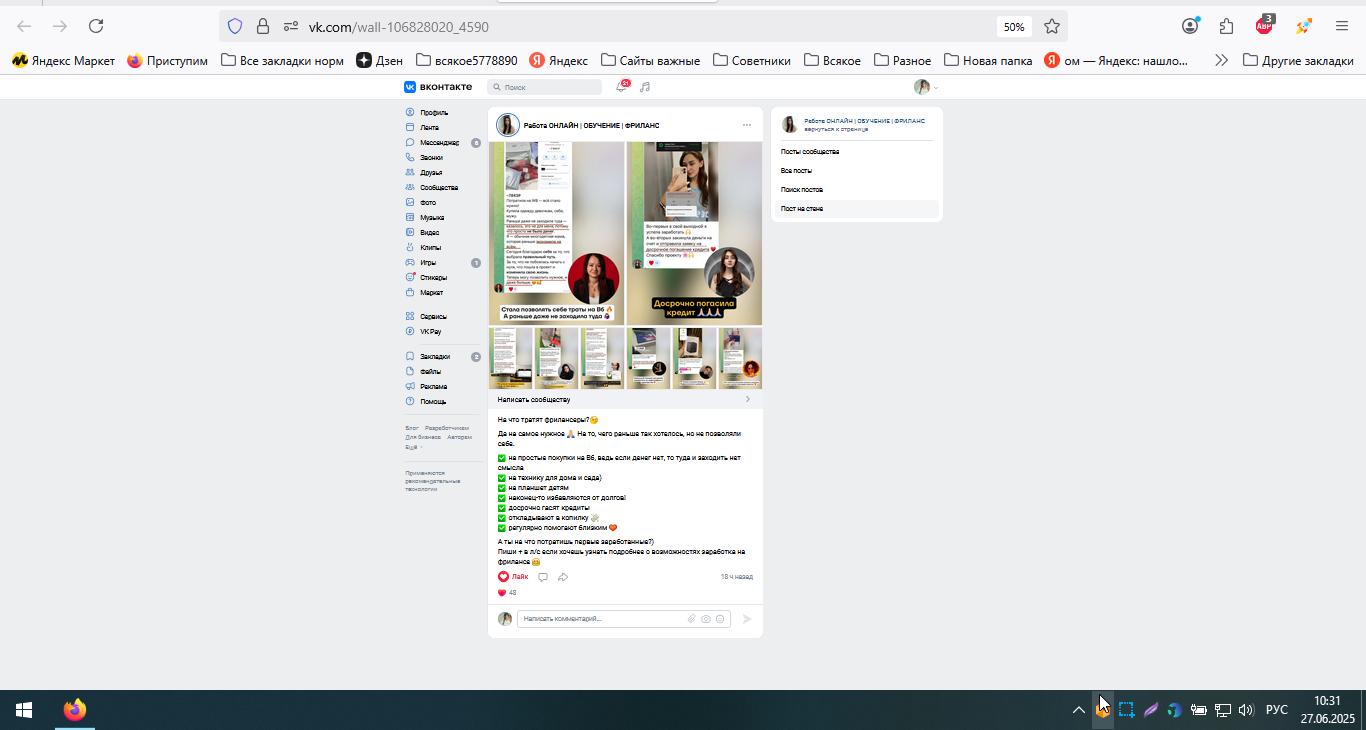1366x730 pixels.
Task: Open Мессенджер in the sidebar
Action: 439,143
